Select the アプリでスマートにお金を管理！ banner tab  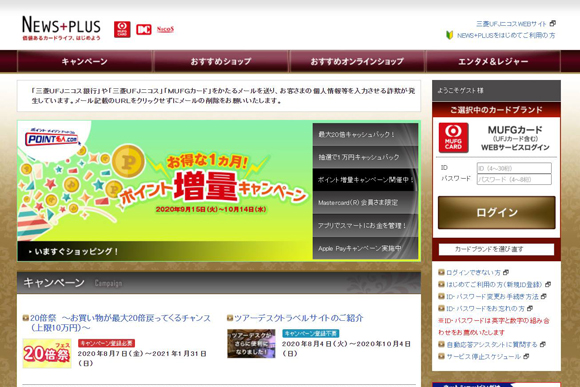365,225
